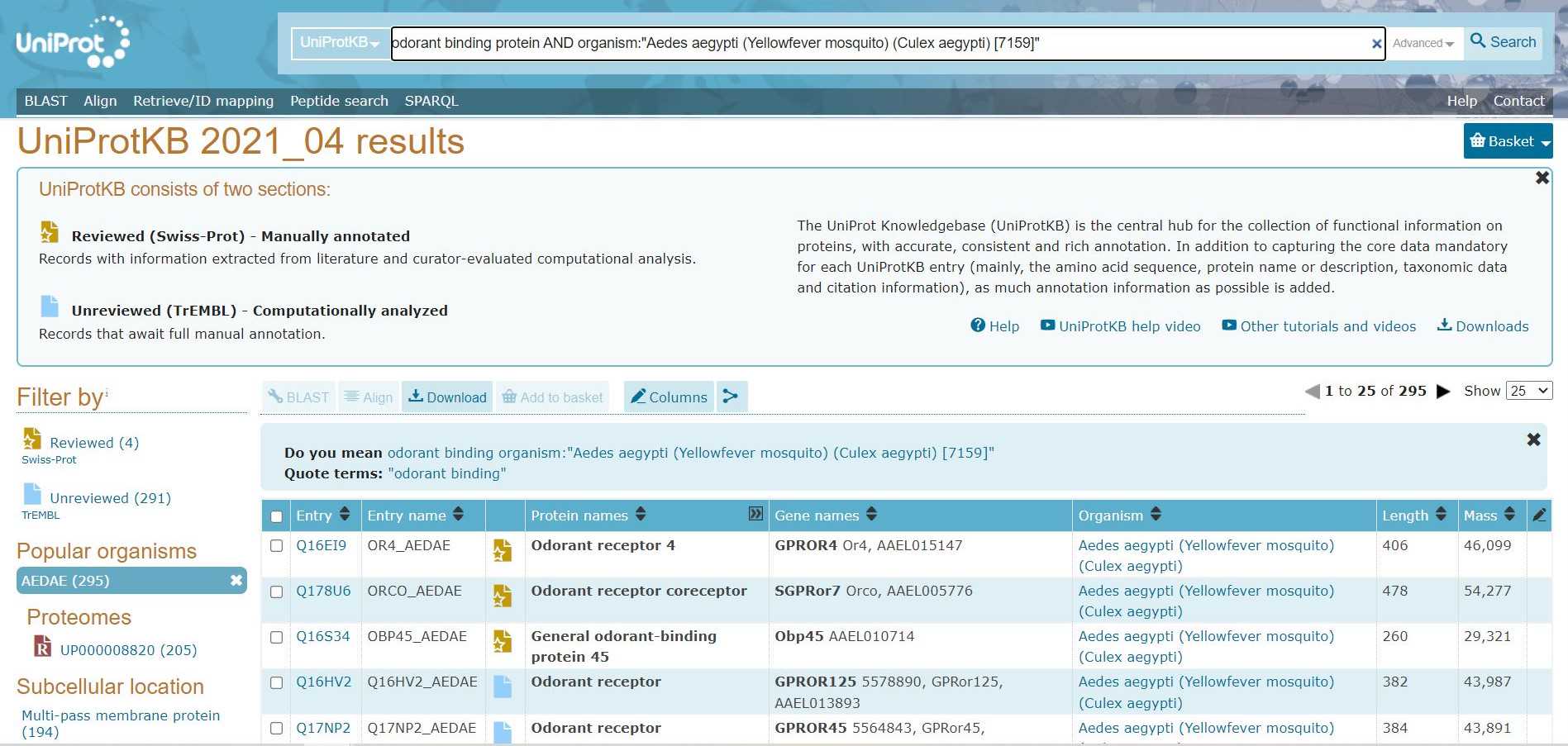Open the Downloads link

point(1483,326)
